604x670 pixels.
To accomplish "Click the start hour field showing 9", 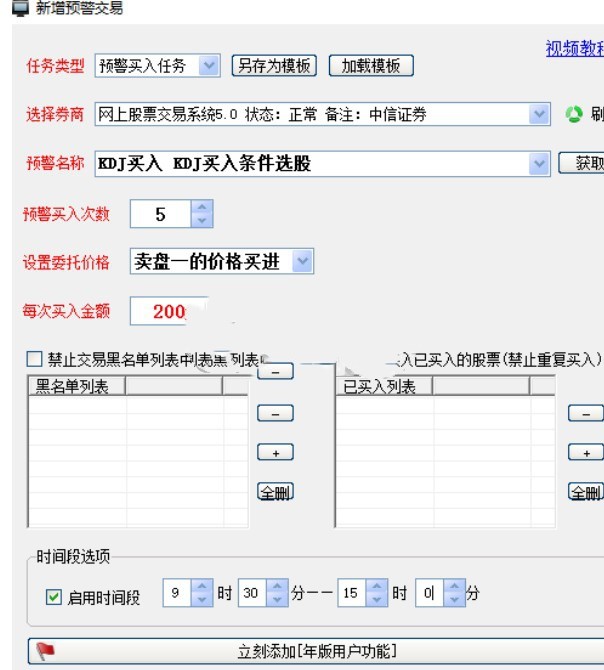I will coord(177,593).
